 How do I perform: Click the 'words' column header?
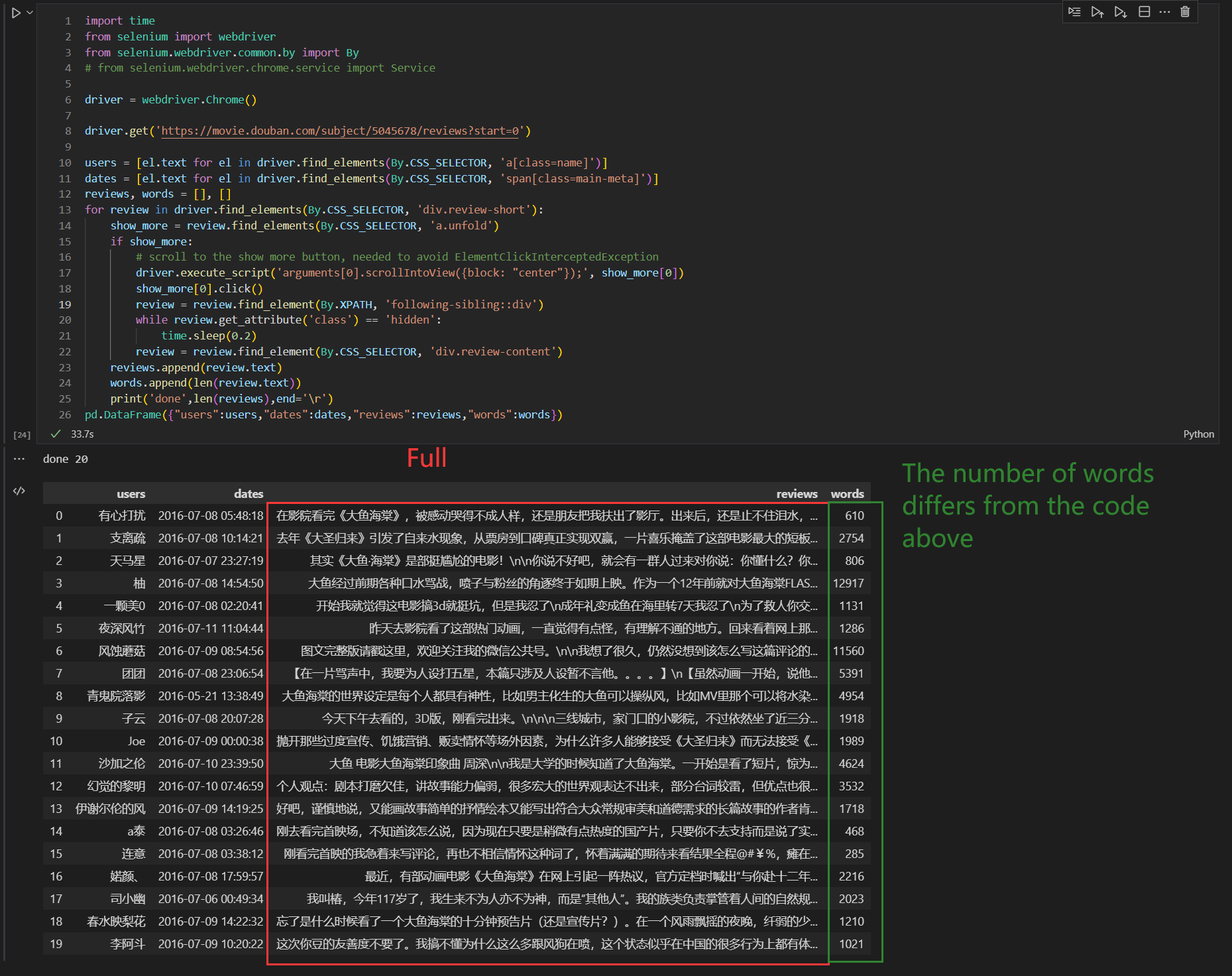tap(847, 494)
